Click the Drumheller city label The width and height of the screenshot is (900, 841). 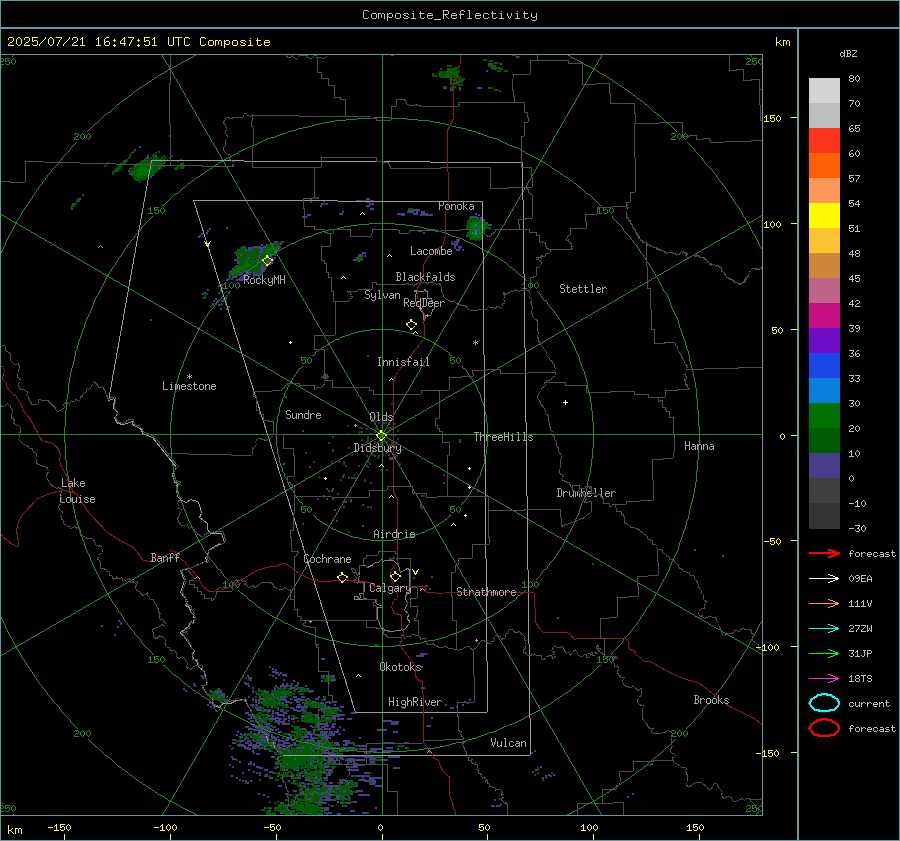(x=585, y=493)
